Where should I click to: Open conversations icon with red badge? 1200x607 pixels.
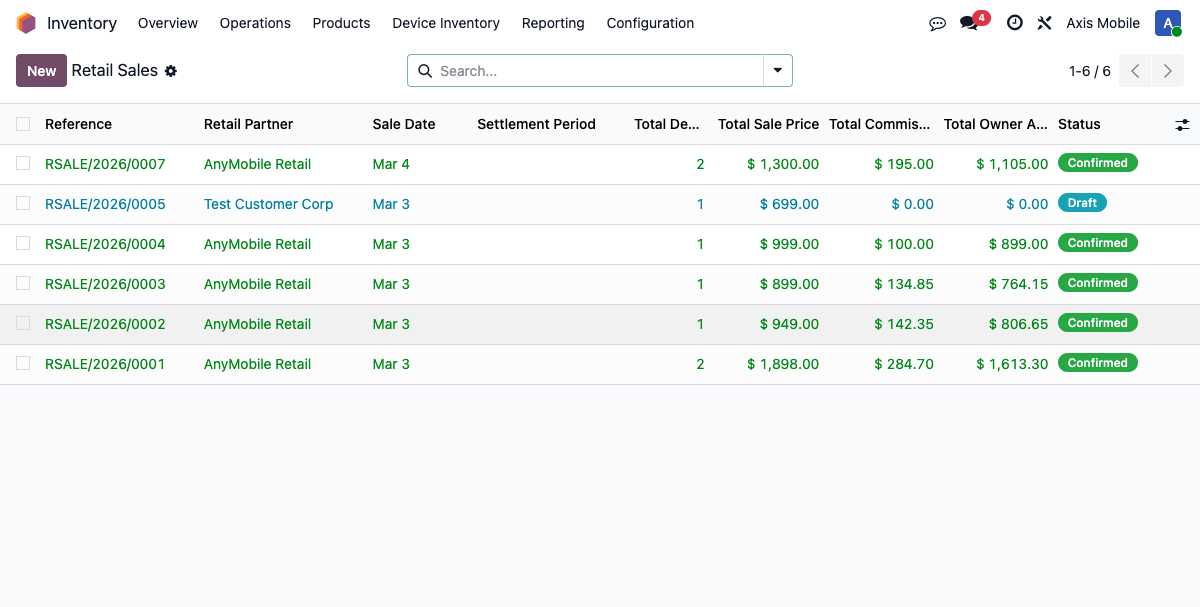[x=969, y=23]
